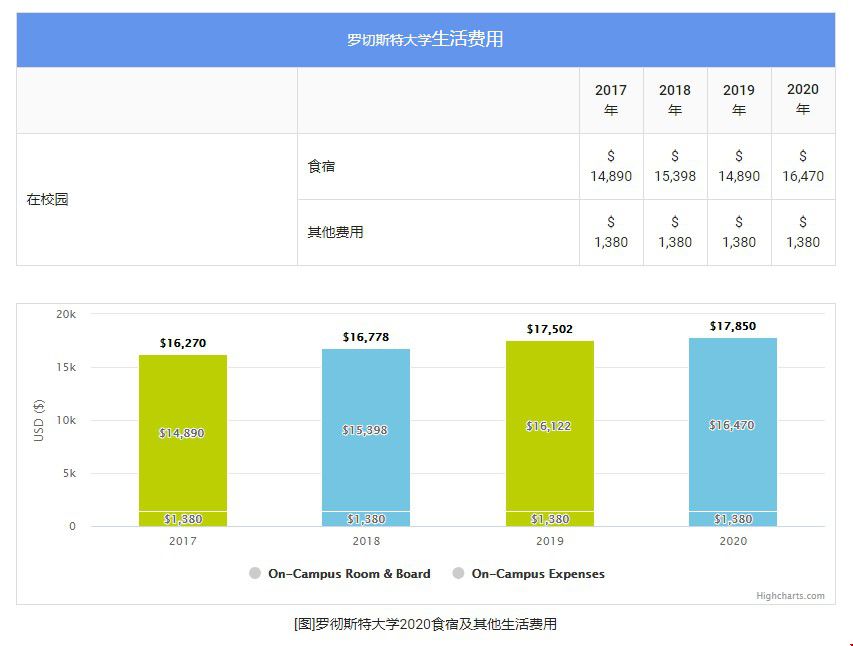Click the 2018 x-axis label
The height and width of the screenshot is (646, 853).
point(366,542)
